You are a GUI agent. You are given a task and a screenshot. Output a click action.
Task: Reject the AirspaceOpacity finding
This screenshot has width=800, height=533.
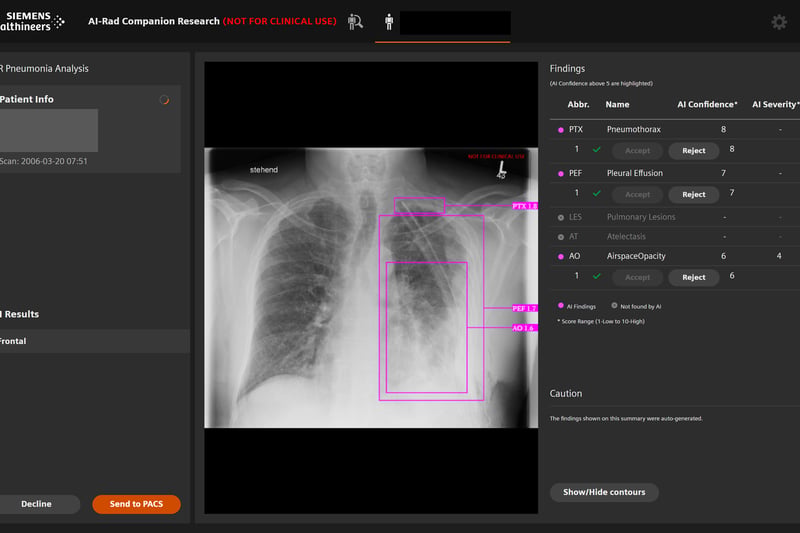[x=693, y=277]
